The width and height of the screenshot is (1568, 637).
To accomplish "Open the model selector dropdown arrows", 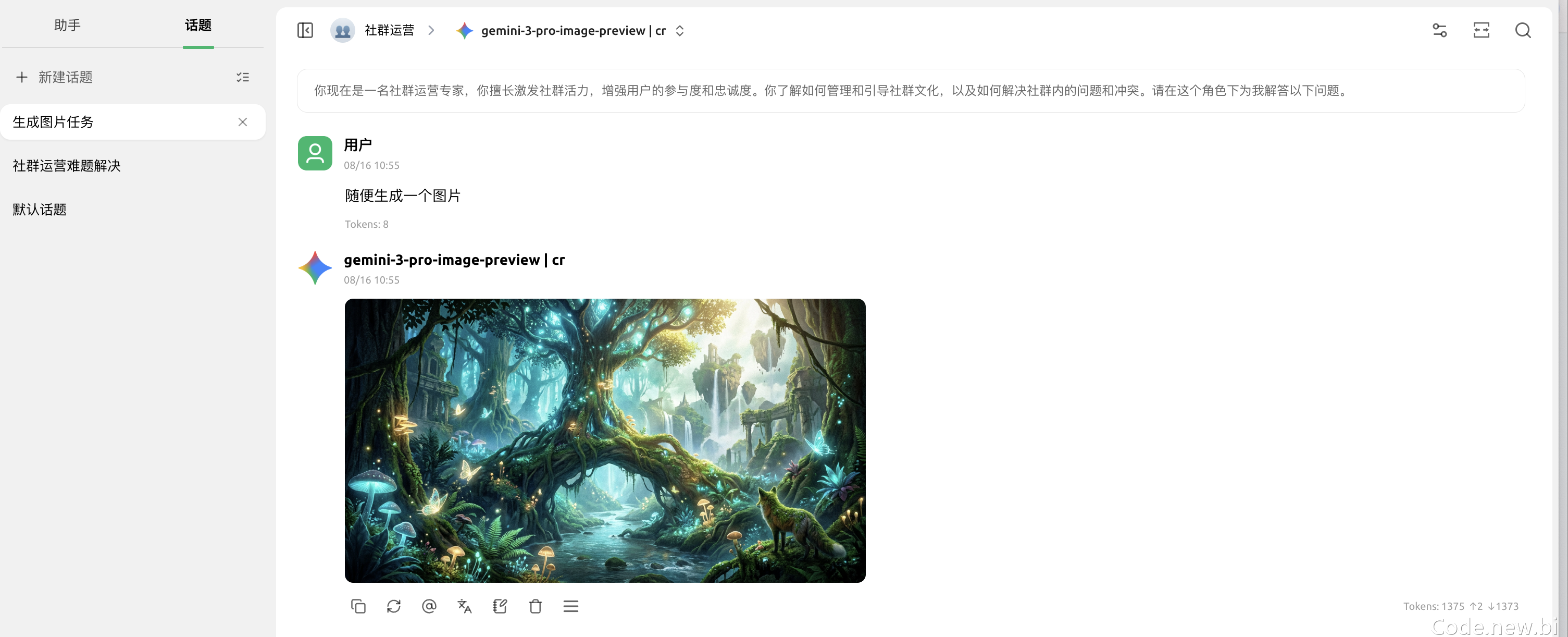I will coord(679,30).
